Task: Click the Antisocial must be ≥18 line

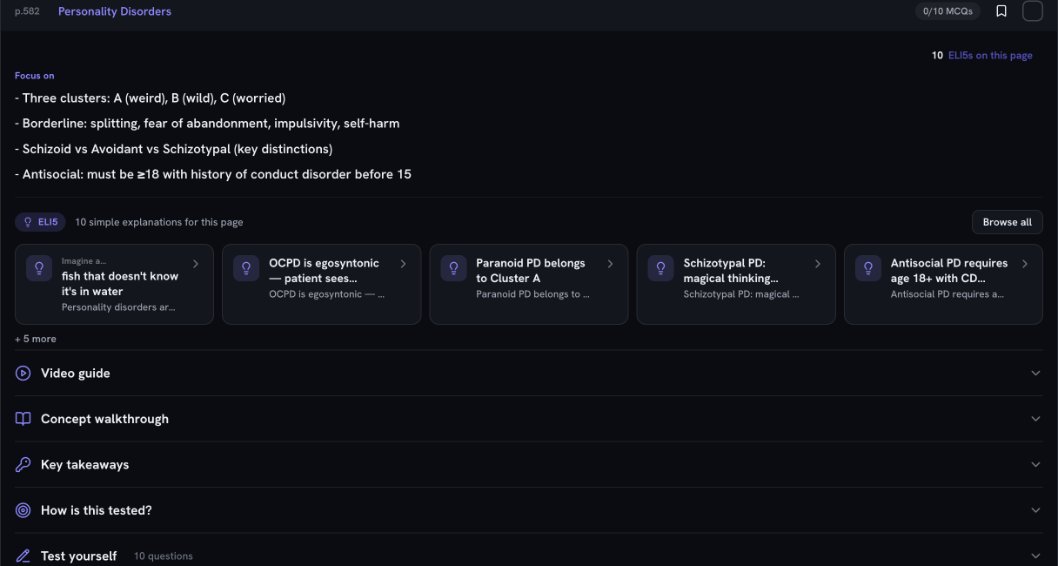Action: tap(213, 174)
